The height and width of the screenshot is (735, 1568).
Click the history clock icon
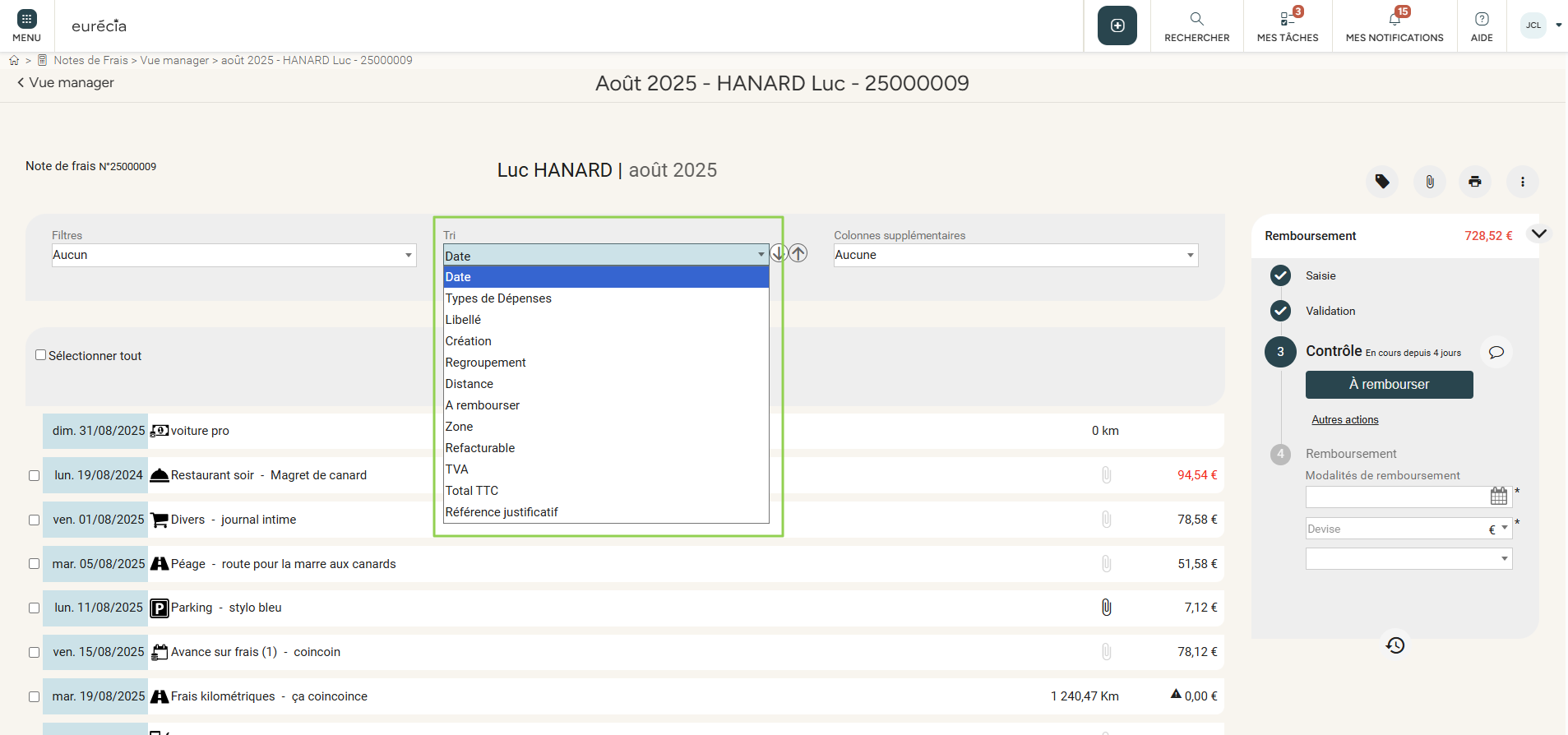coord(1395,645)
